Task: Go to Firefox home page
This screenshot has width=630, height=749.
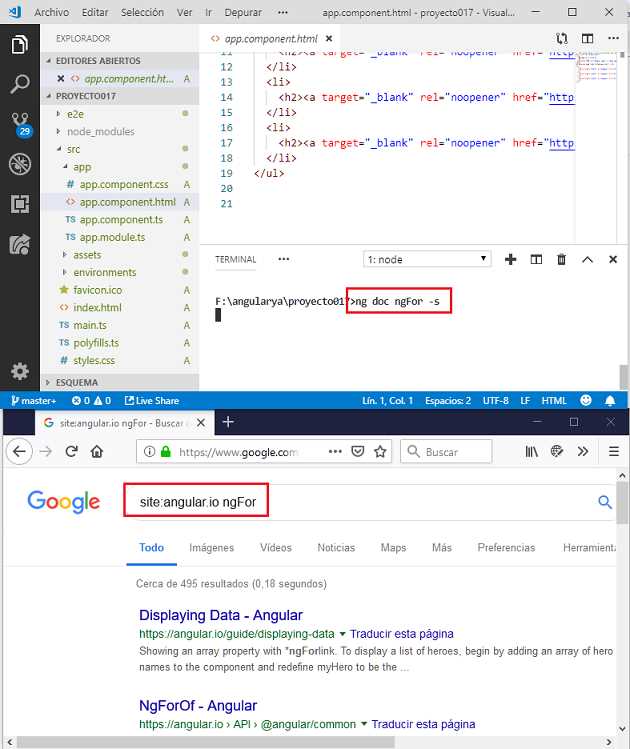Action: (97, 451)
